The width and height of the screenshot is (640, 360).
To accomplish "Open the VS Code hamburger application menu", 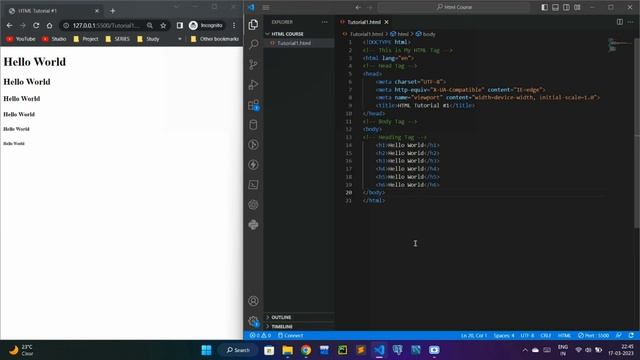I will [x=266, y=7].
